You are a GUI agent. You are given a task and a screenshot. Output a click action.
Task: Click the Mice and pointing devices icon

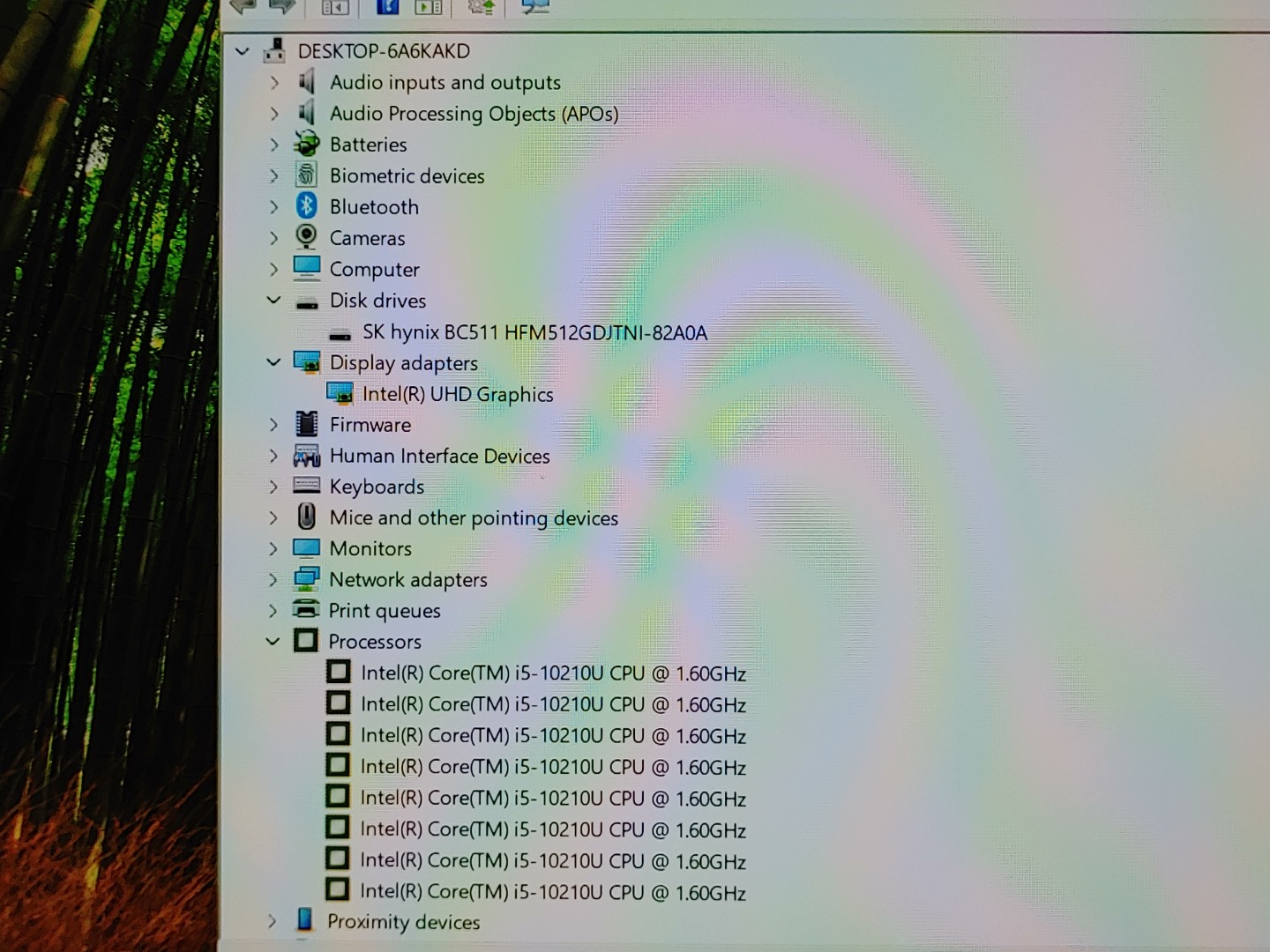click(306, 517)
